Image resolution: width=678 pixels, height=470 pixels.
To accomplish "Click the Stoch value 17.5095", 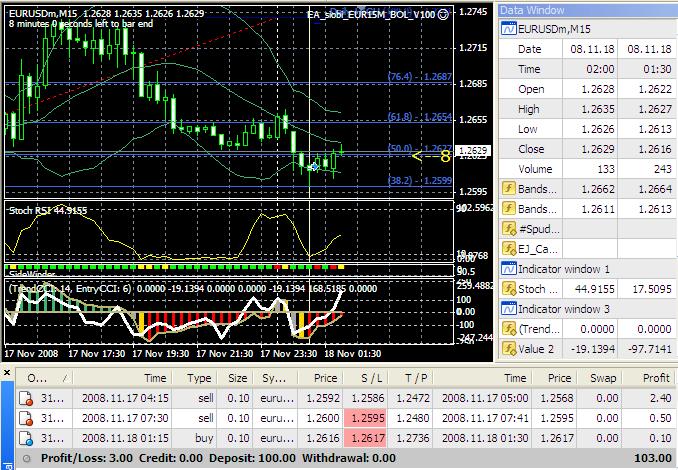I will [x=652, y=288].
